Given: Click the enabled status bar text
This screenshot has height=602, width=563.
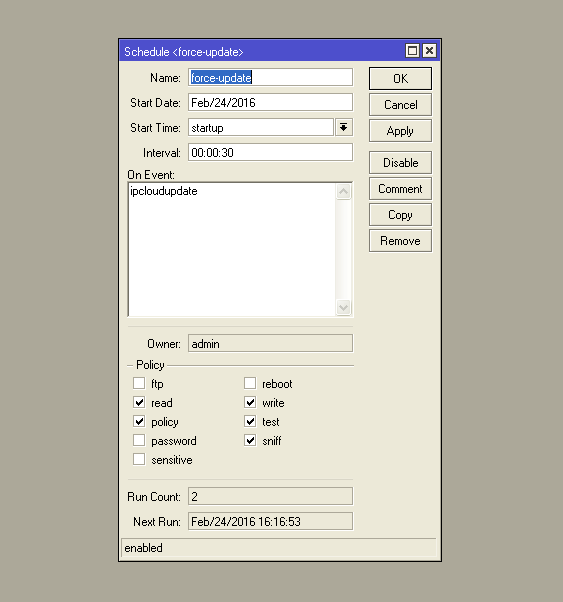Looking at the screenshot, I should pyautogui.click(x=143, y=548).
